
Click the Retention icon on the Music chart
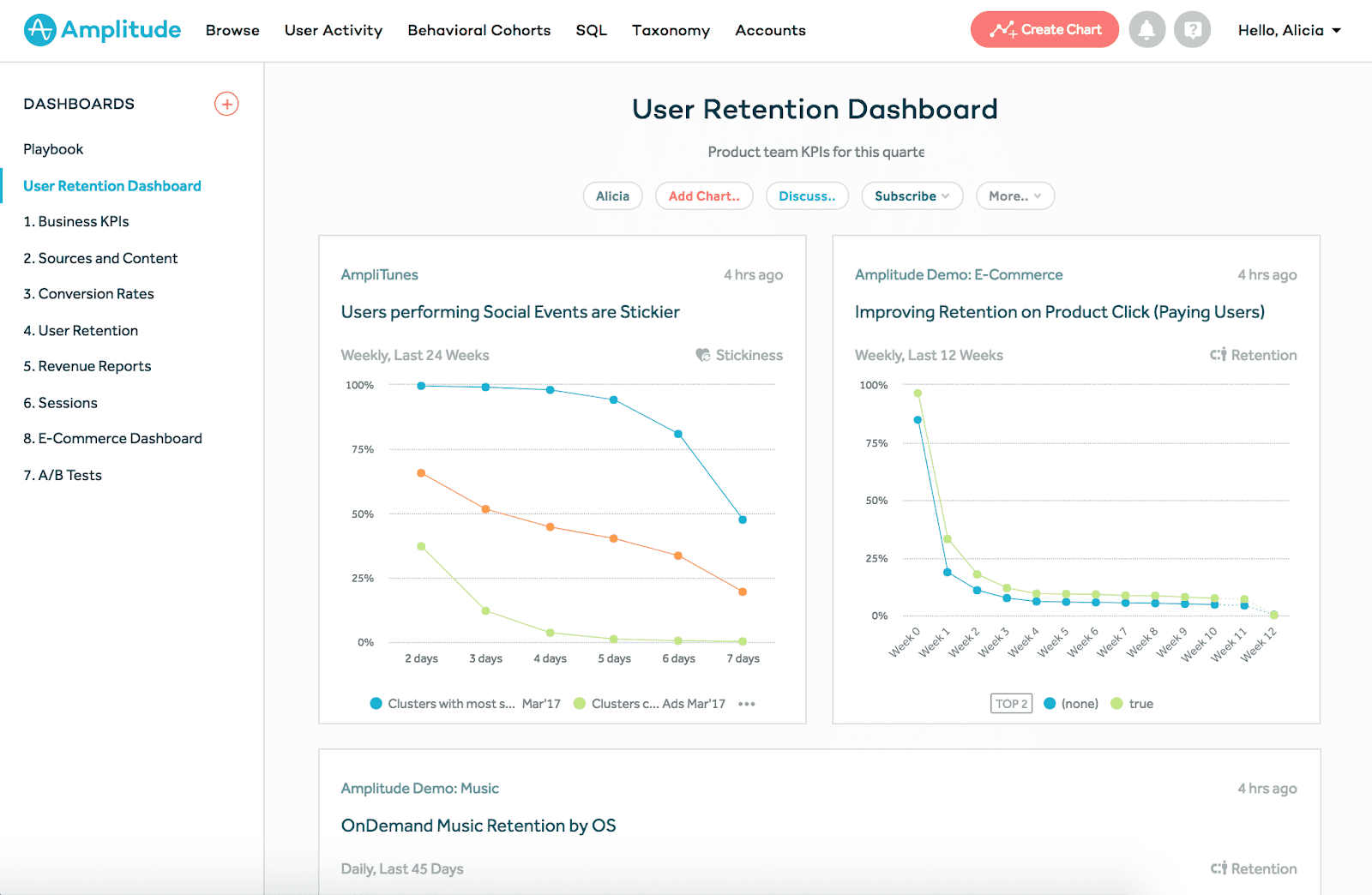click(1219, 868)
